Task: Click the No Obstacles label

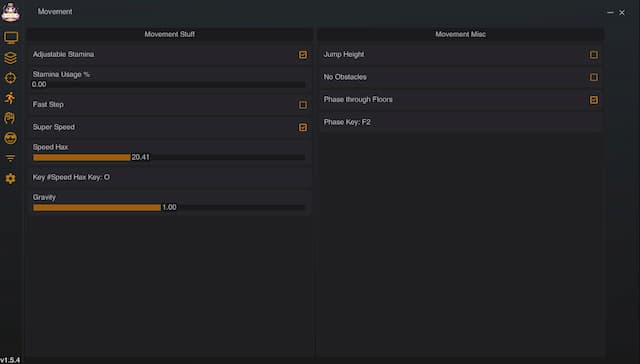Action: [x=345, y=77]
